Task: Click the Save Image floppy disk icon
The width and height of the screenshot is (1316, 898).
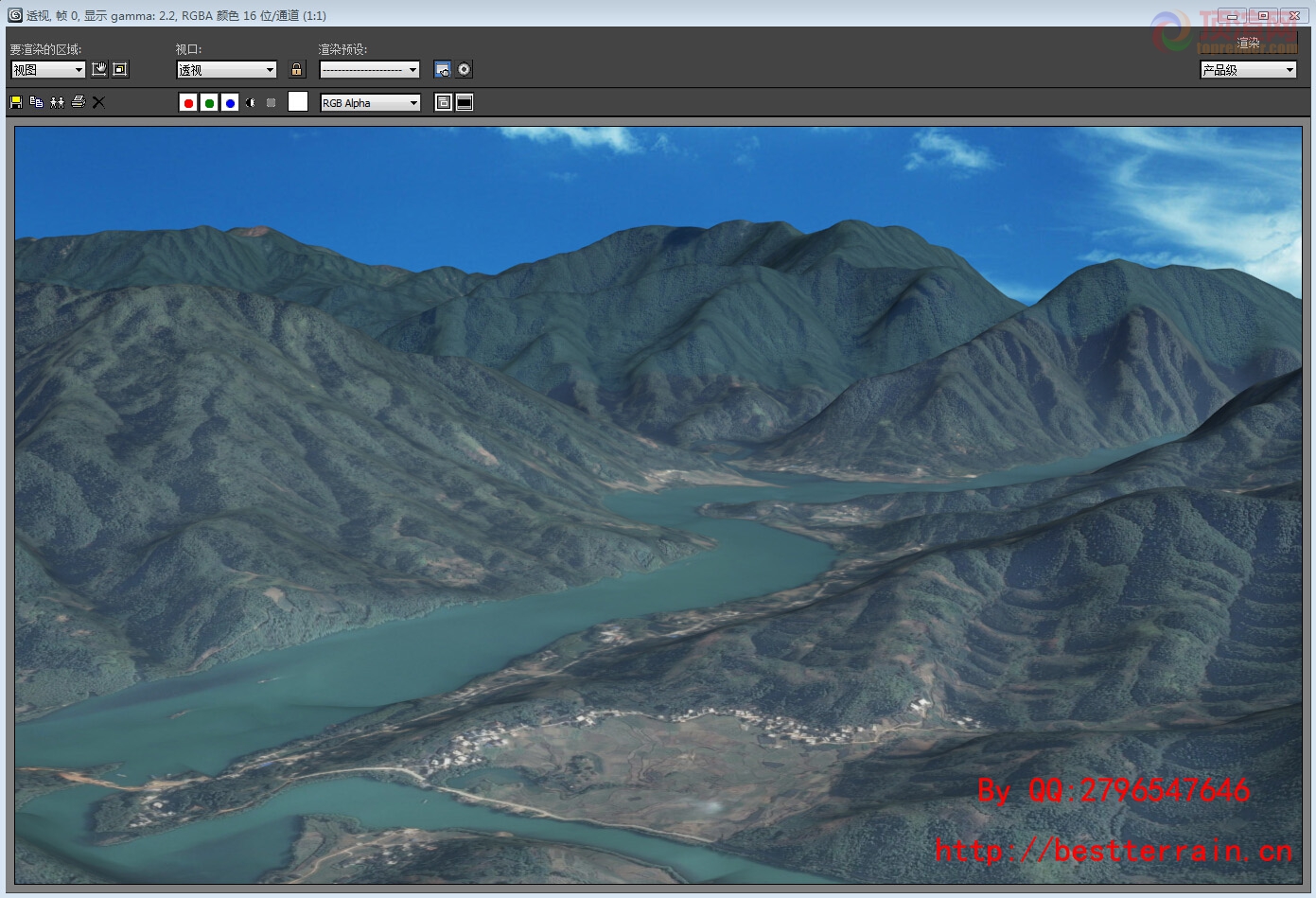Action: pyautogui.click(x=16, y=102)
